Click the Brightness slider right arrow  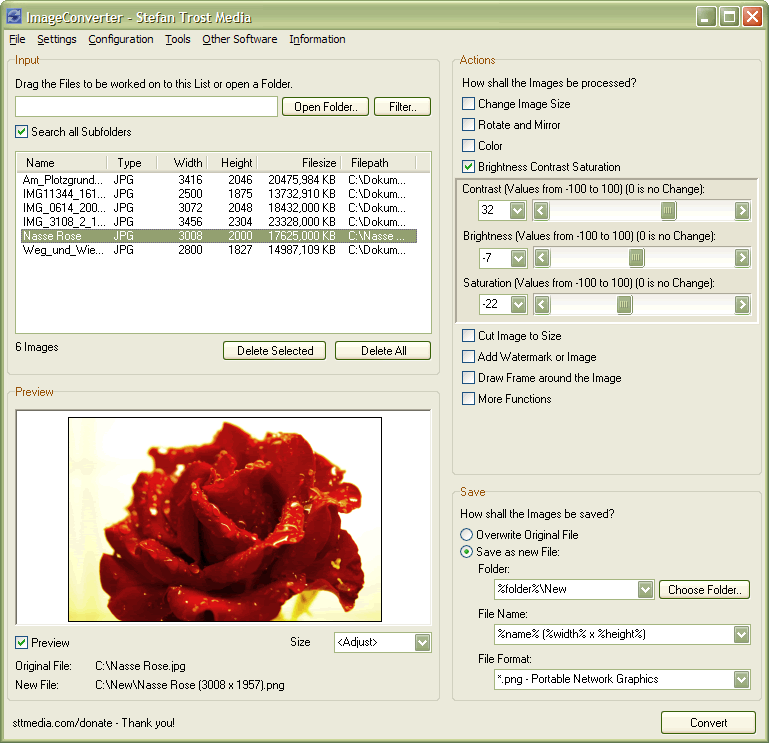coord(742,258)
